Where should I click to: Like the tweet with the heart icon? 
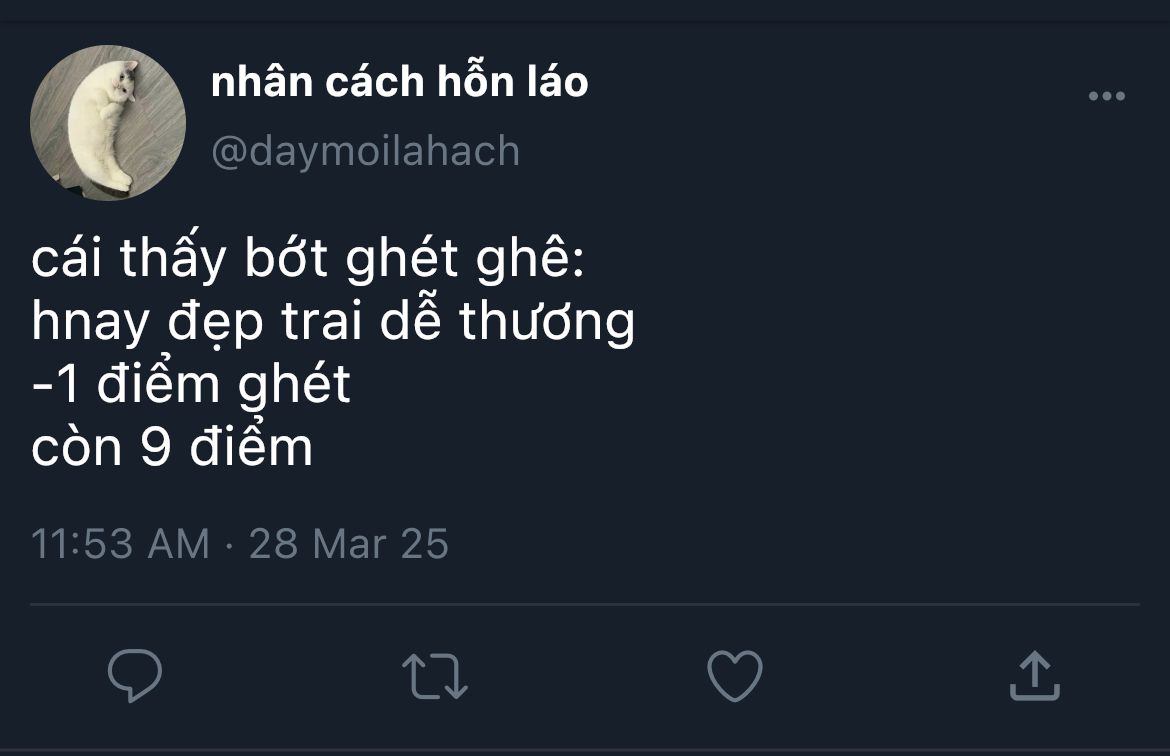(x=735, y=675)
